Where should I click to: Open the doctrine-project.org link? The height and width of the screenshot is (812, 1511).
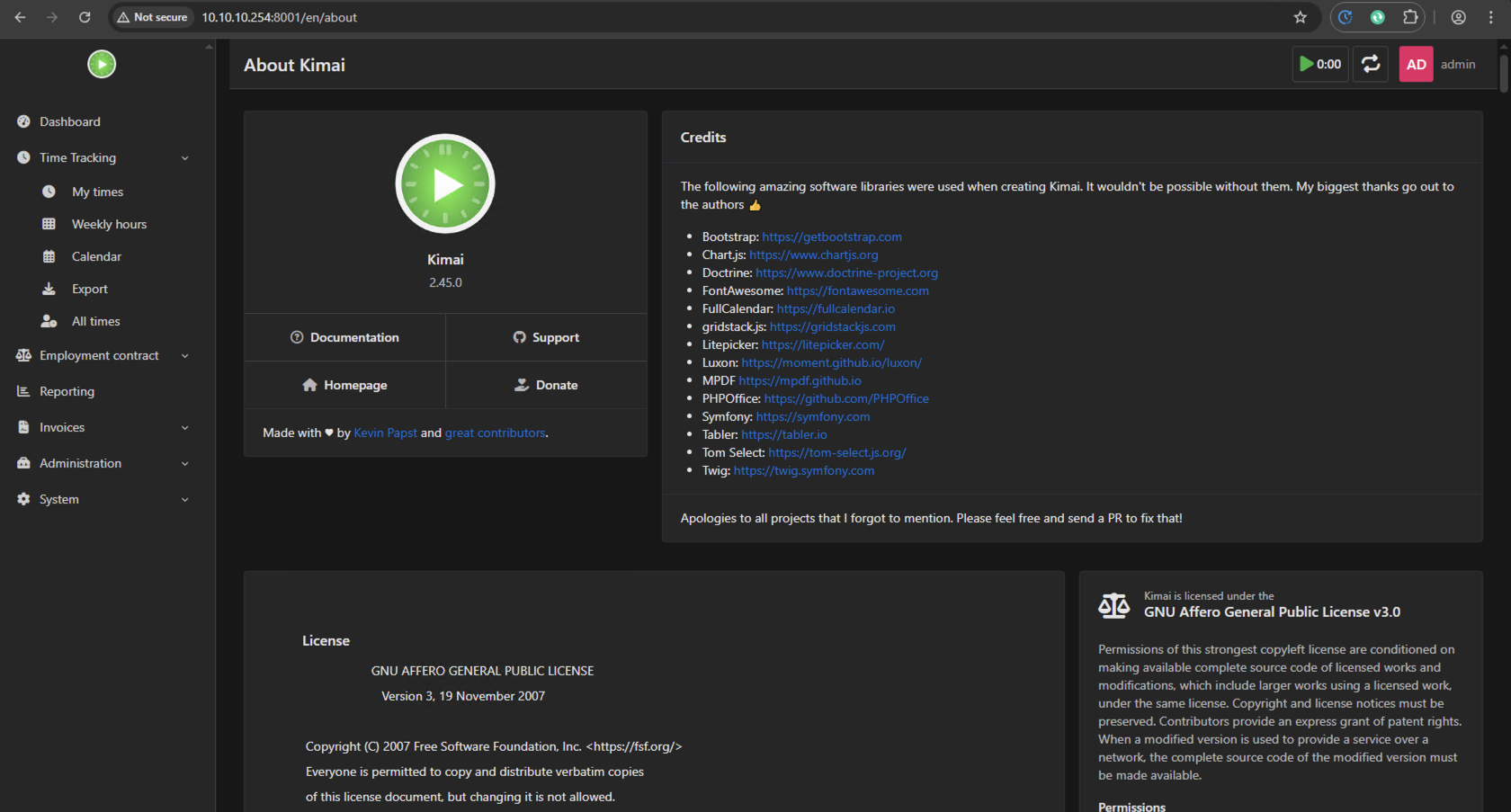pos(846,272)
